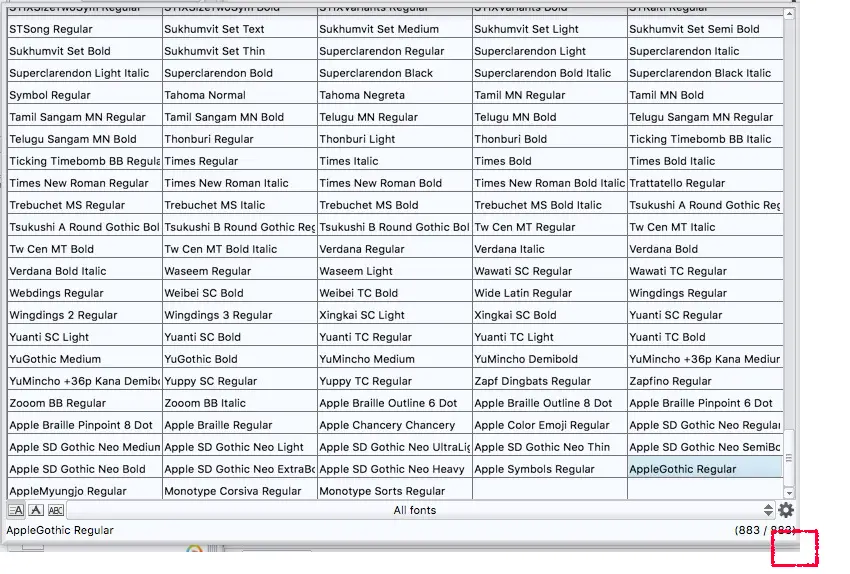Select Weibei TC Bold font
850x574 pixels.
395,293
